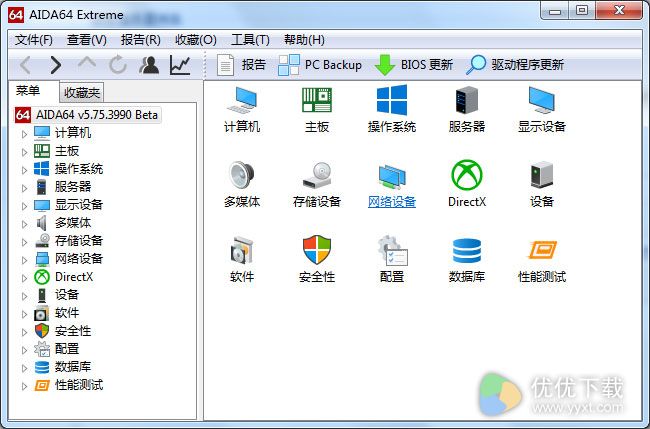
Task: Click the 网络设备 icon in the tree
Action: point(42,259)
